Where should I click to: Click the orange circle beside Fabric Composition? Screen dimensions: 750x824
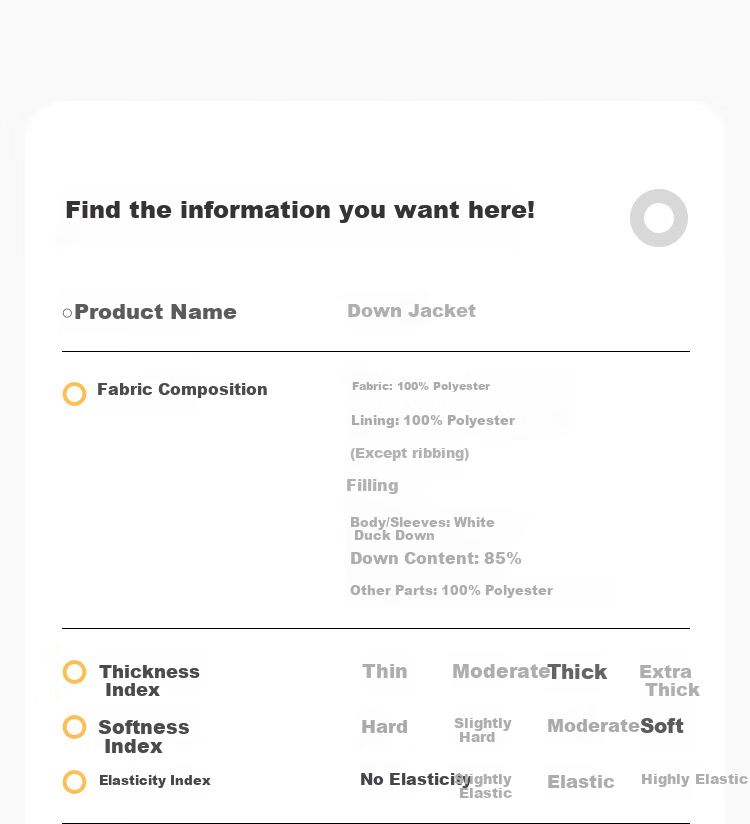74,394
